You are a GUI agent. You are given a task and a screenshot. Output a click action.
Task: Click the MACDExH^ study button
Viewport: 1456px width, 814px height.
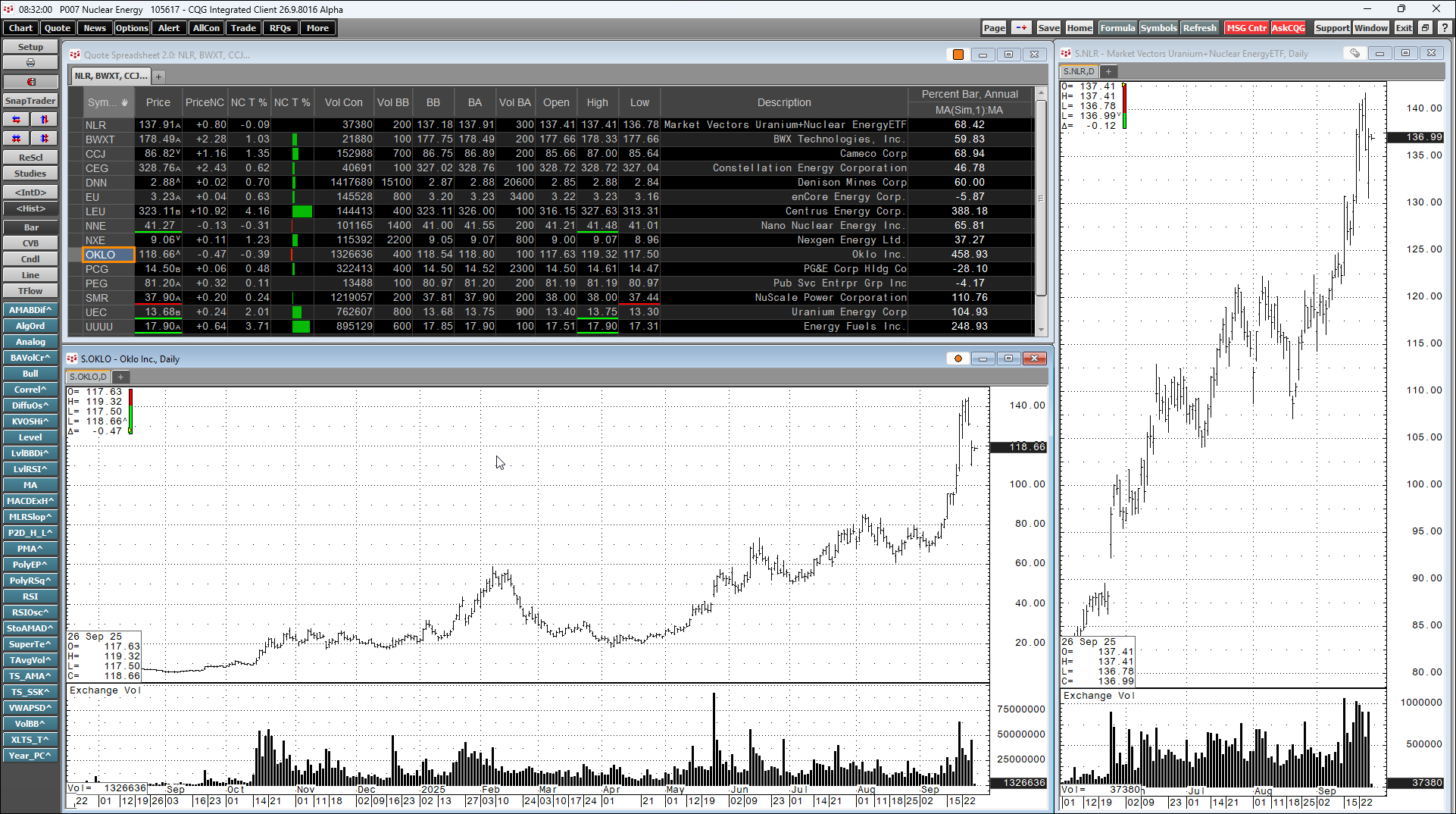(x=30, y=501)
